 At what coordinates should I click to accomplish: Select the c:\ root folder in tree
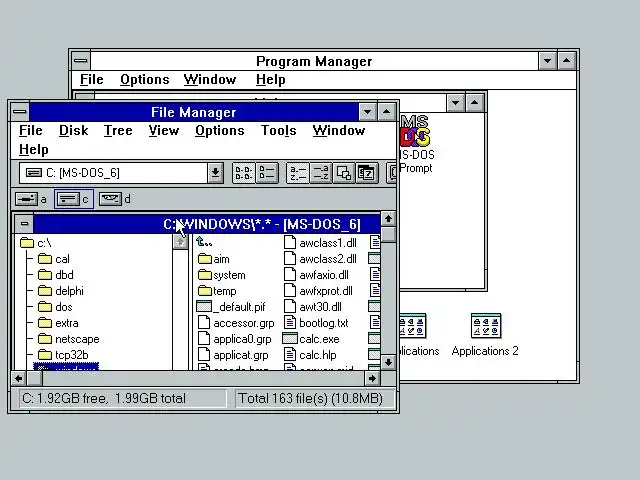pos(36,243)
